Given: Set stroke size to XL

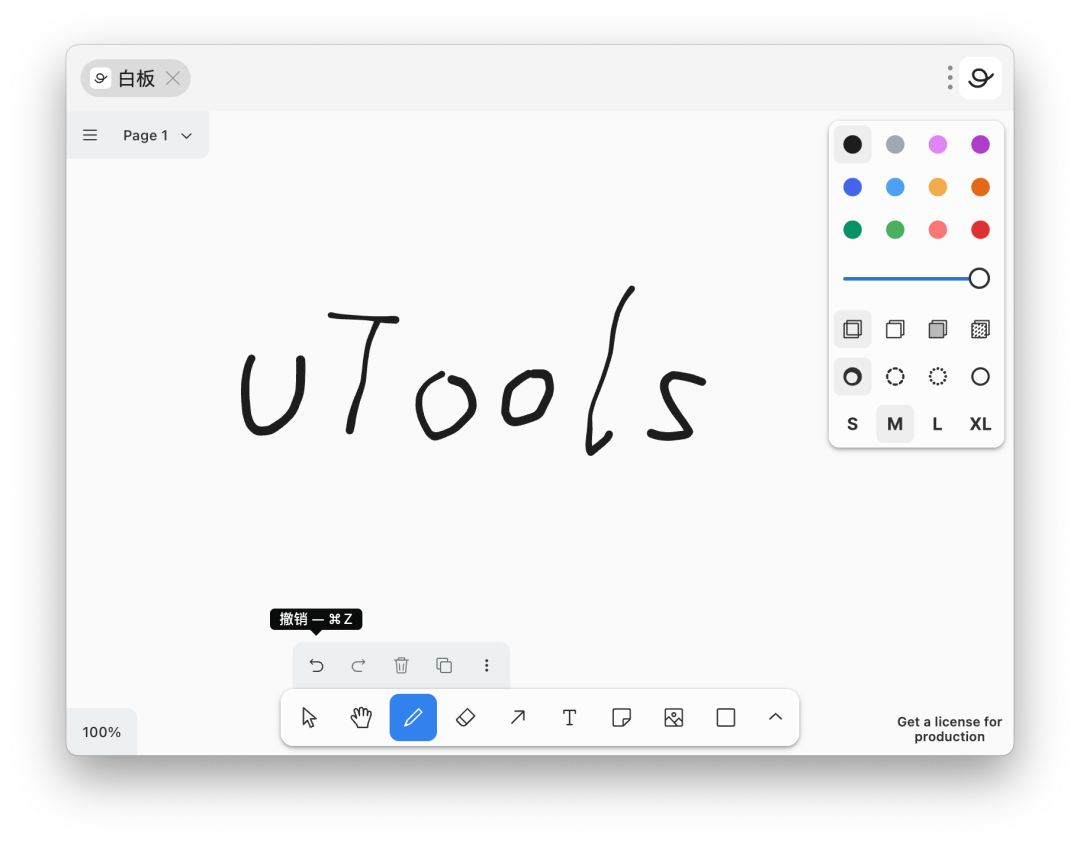Looking at the screenshot, I should point(981,424).
